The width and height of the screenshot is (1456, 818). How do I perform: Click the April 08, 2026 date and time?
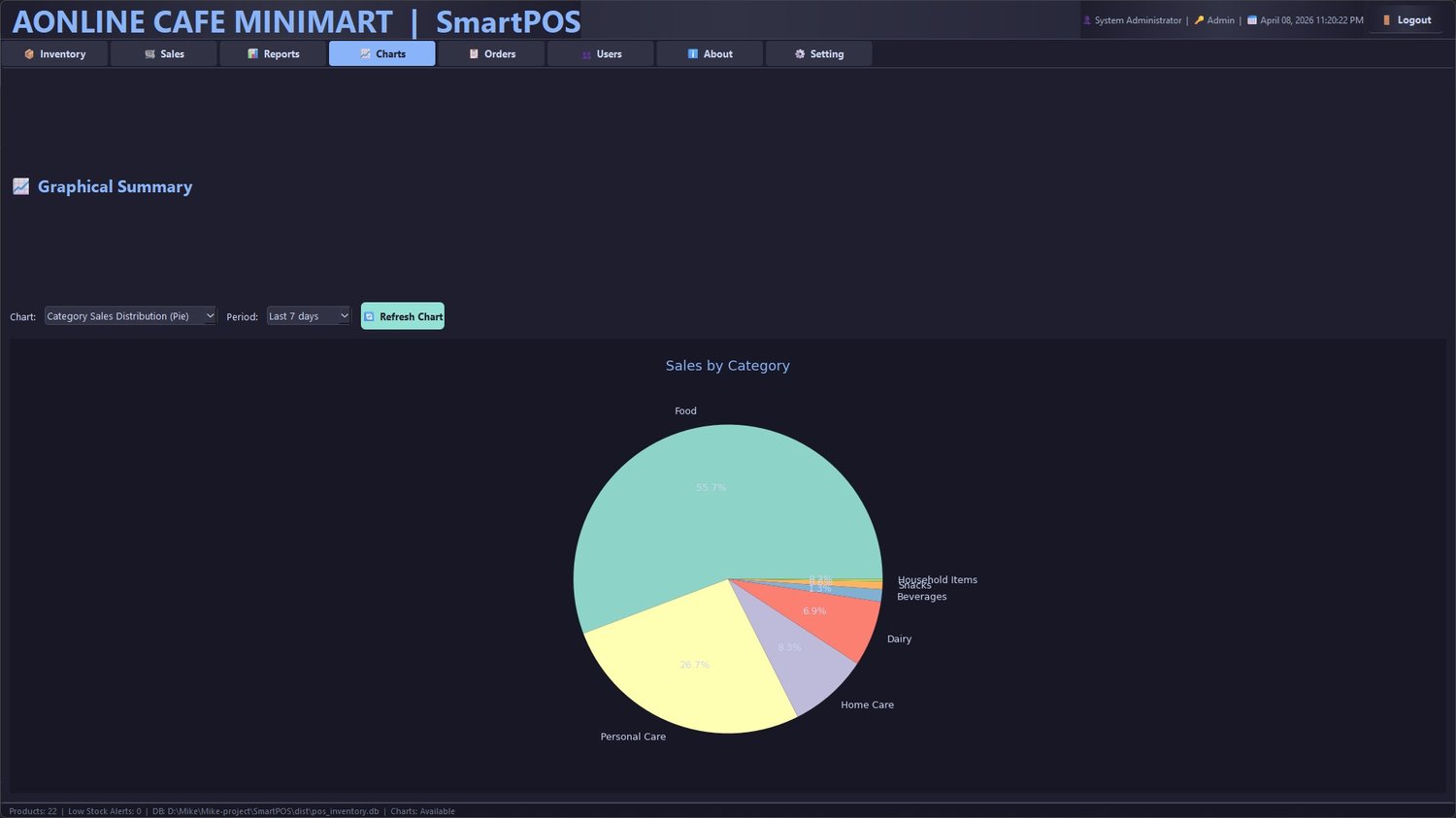tap(1311, 20)
